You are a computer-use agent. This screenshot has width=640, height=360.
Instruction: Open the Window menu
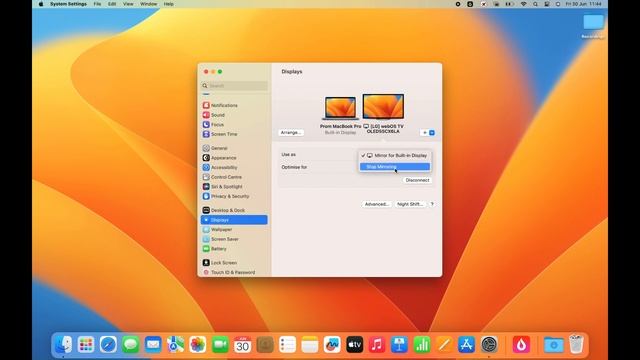[149, 4]
